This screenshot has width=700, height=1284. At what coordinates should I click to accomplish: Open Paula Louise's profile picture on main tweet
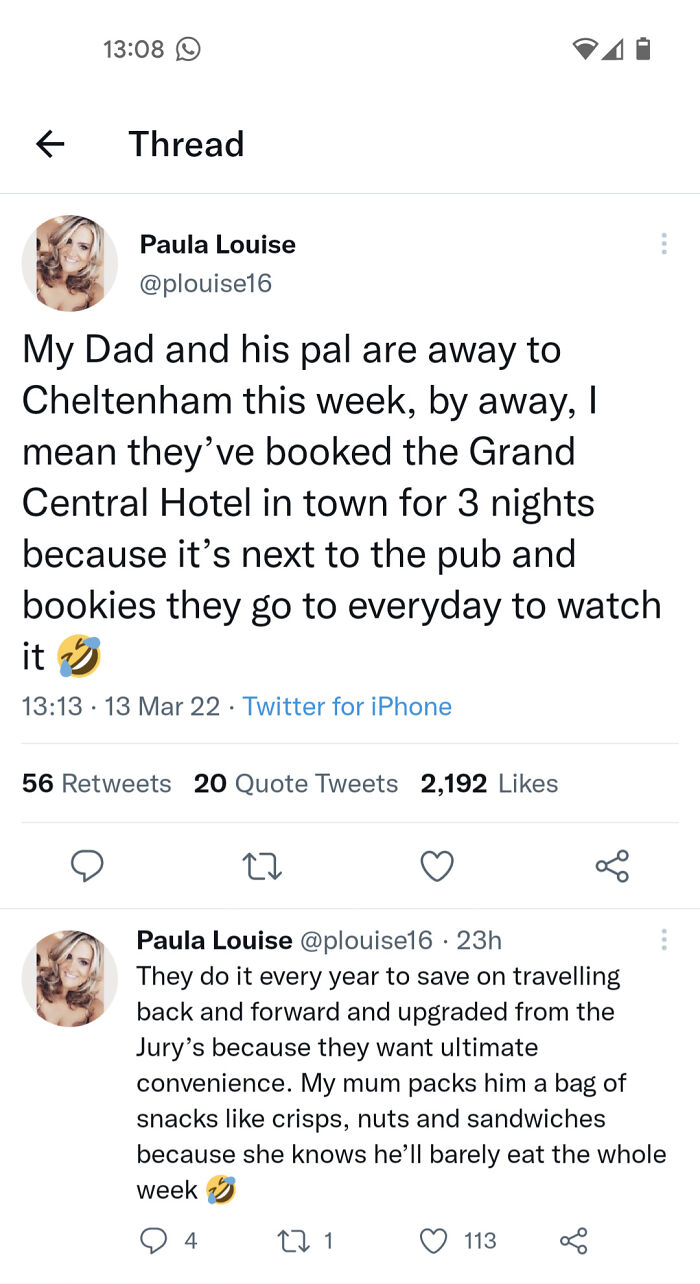pos(69,263)
